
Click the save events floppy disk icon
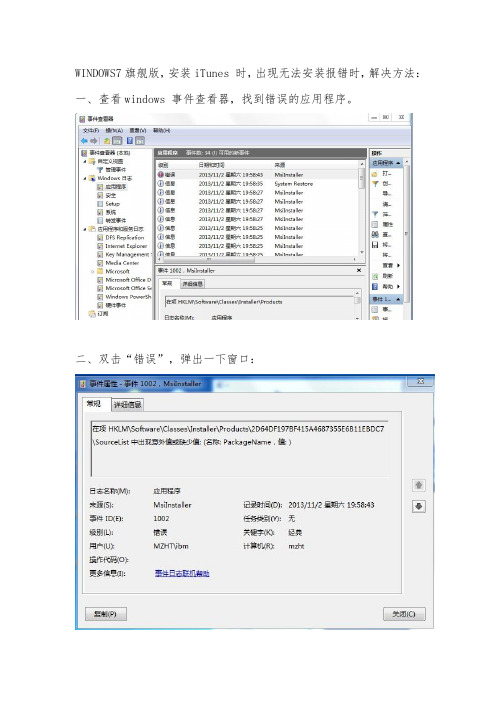(x=375, y=245)
